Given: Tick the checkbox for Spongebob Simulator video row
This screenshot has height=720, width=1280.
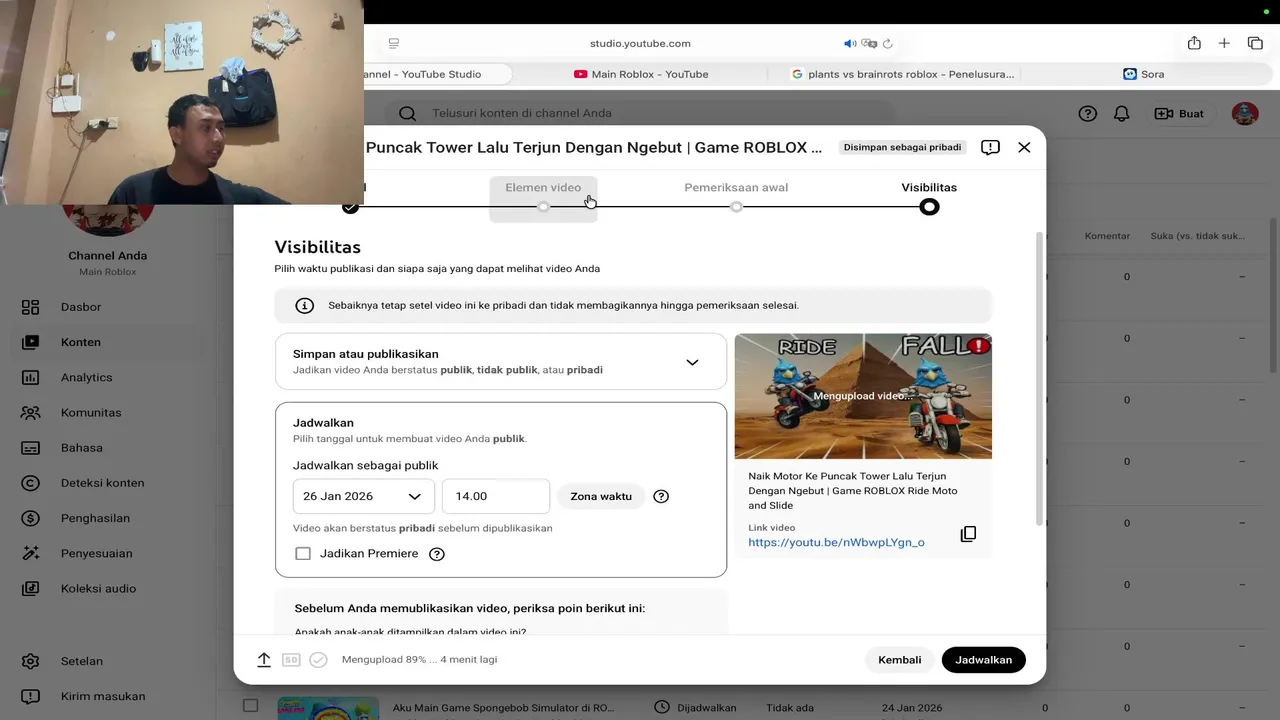Looking at the screenshot, I should click(250, 706).
